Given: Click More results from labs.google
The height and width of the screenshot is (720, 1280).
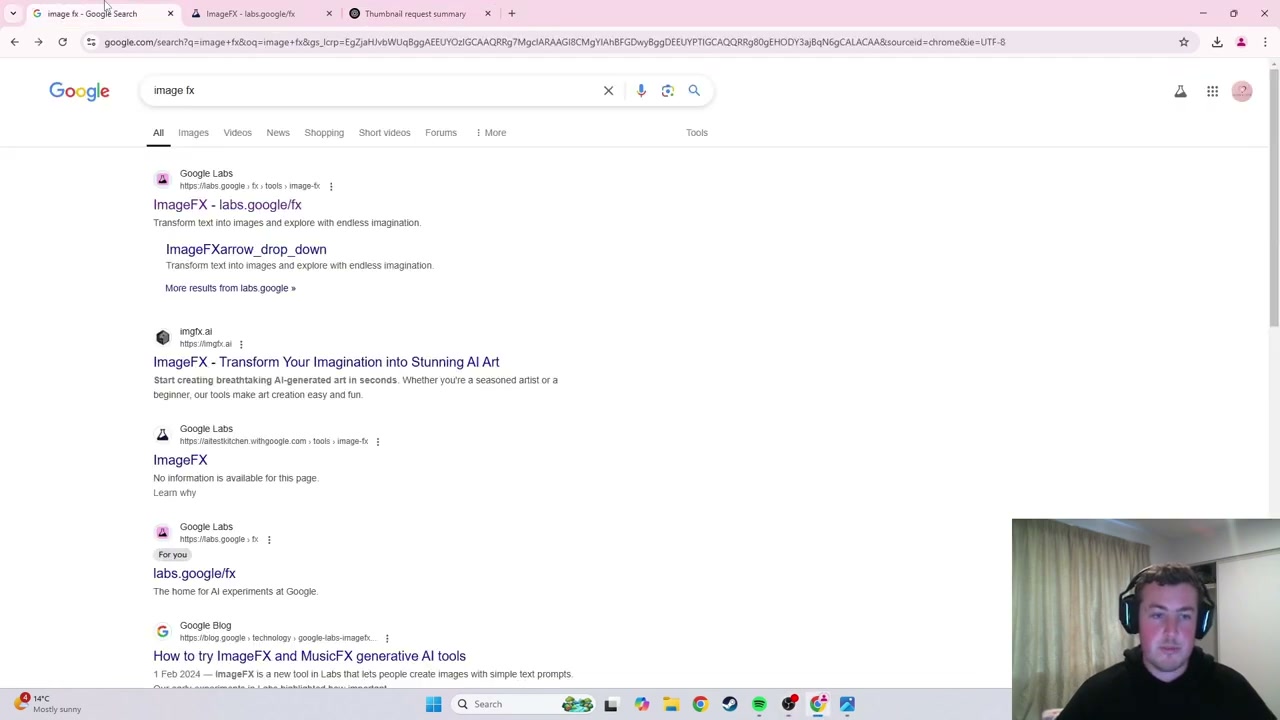Looking at the screenshot, I should pyautogui.click(x=230, y=288).
